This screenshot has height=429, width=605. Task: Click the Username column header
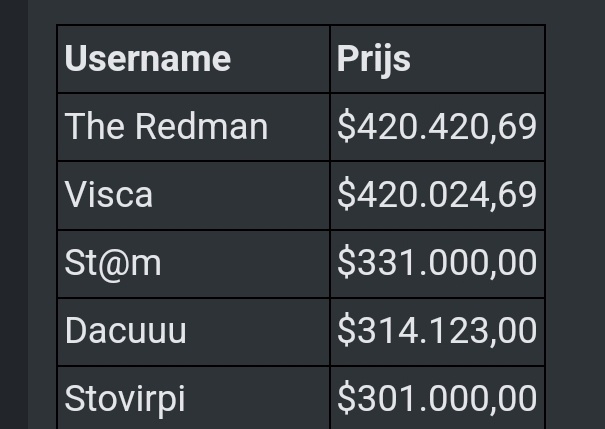tap(148, 59)
